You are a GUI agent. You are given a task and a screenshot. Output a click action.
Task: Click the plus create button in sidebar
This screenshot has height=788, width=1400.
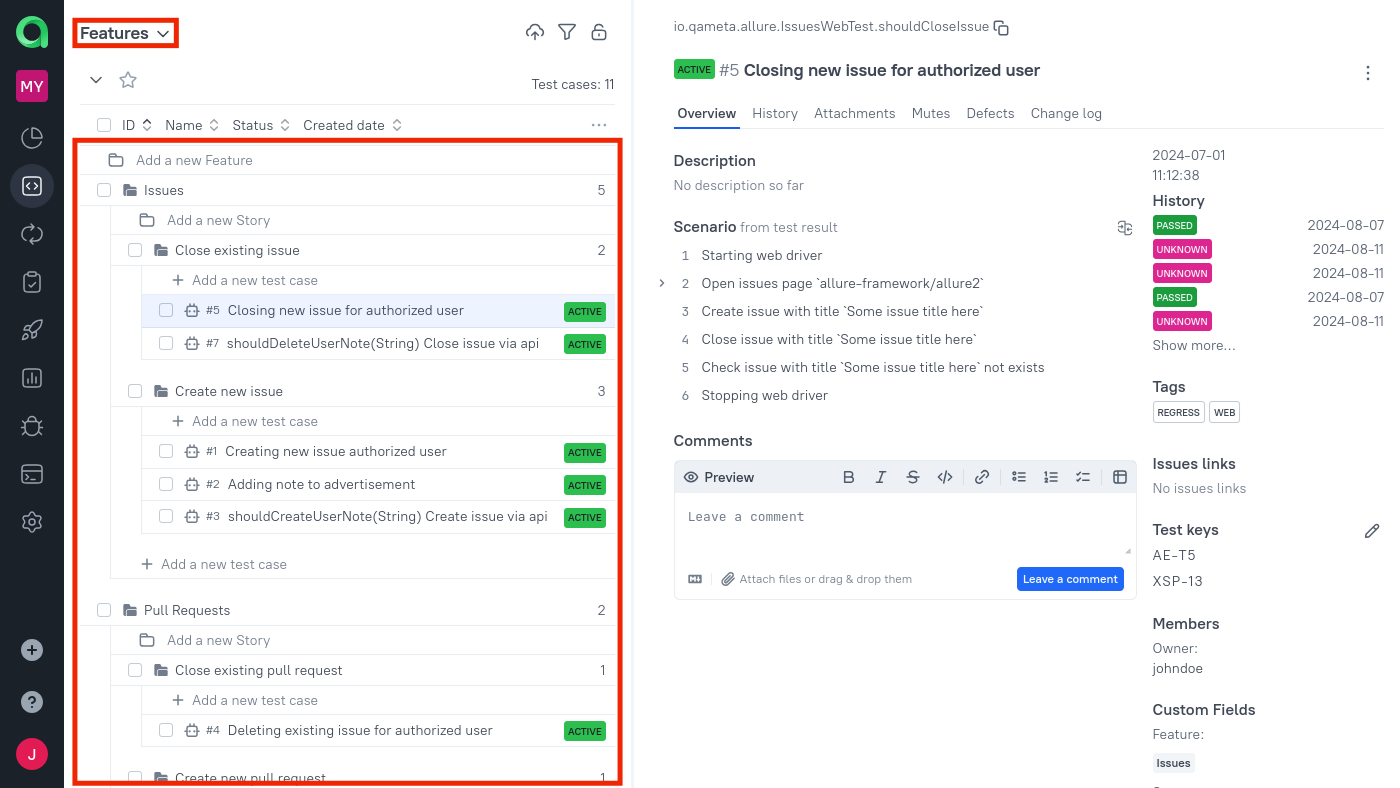[x=32, y=650]
